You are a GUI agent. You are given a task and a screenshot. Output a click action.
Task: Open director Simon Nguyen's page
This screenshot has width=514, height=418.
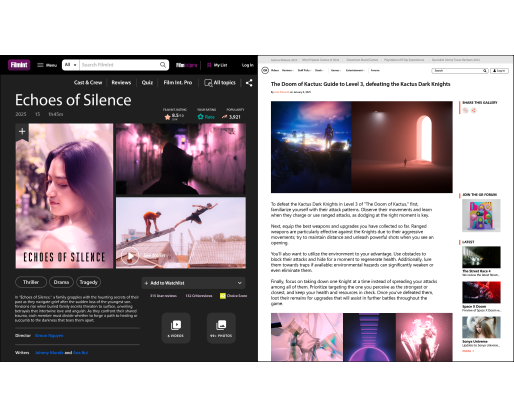tap(49, 336)
